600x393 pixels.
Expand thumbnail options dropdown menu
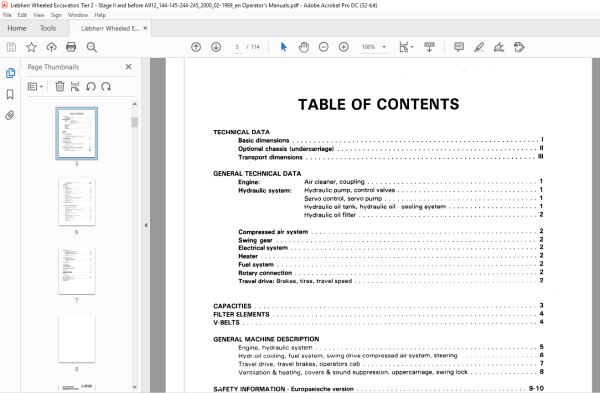(35, 86)
